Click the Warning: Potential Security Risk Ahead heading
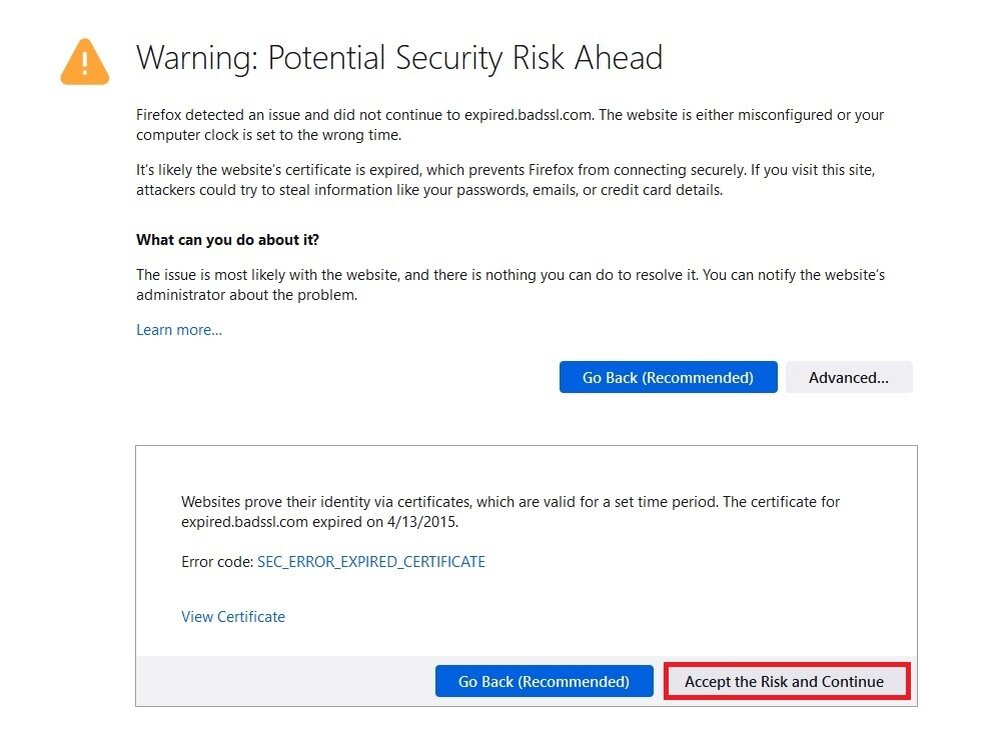 pyautogui.click(x=399, y=58)
